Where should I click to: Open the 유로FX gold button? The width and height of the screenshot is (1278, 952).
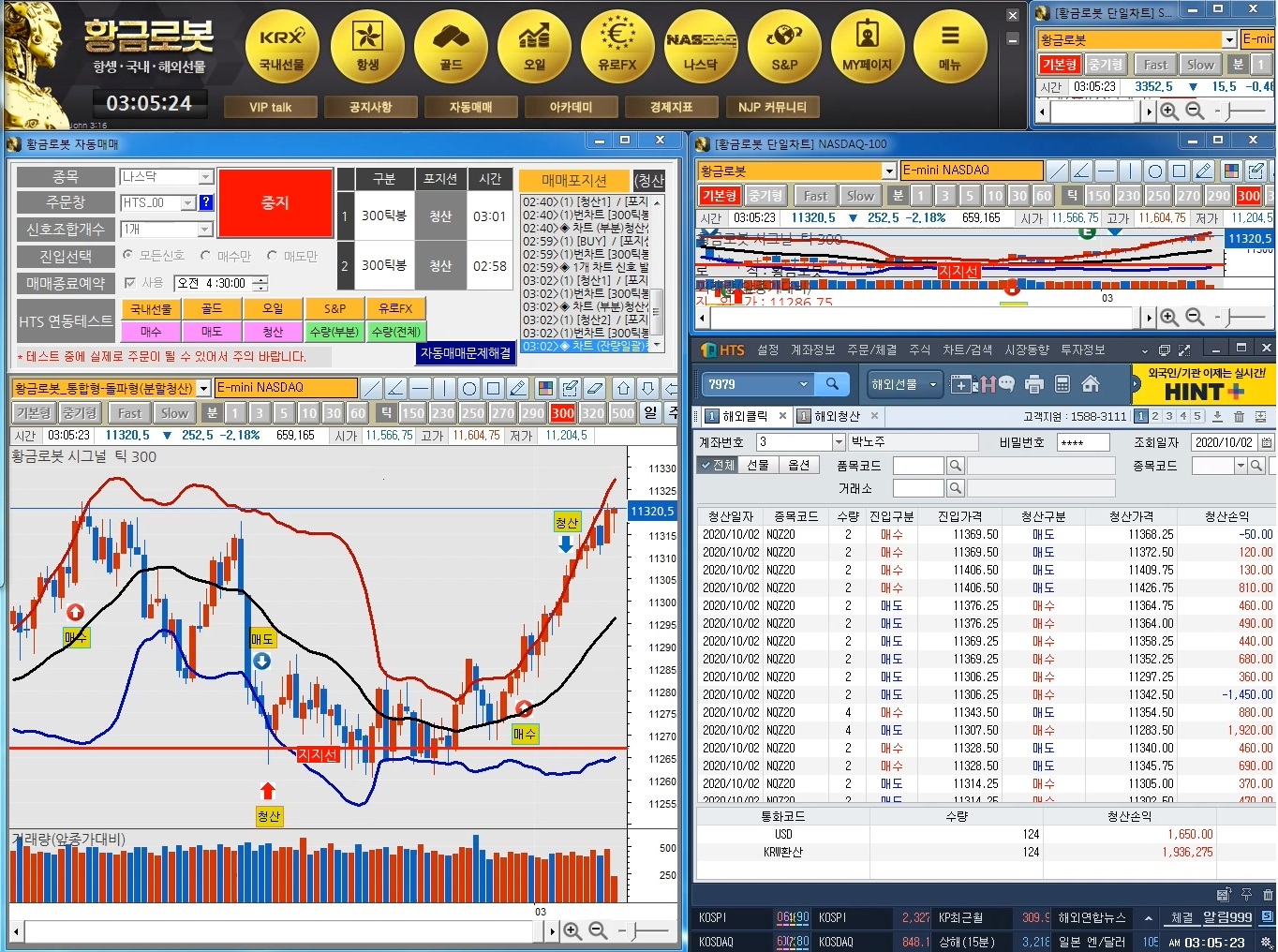617,47
